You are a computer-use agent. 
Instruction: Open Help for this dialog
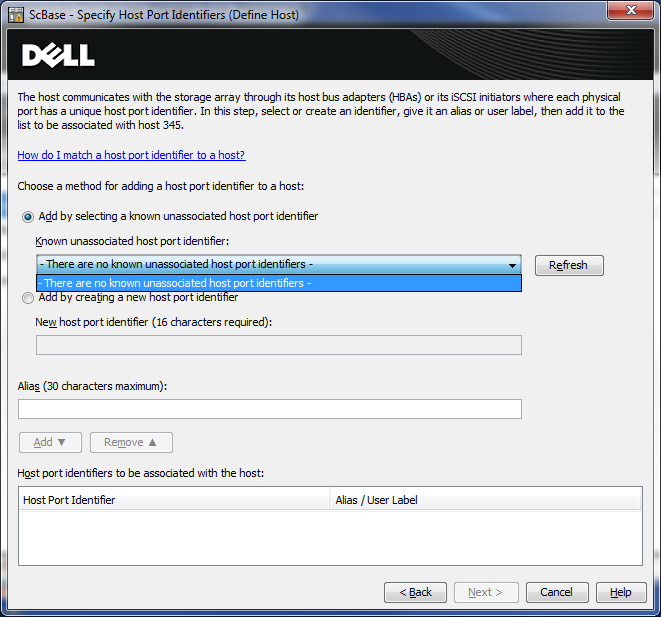click(x=621, y=592)
